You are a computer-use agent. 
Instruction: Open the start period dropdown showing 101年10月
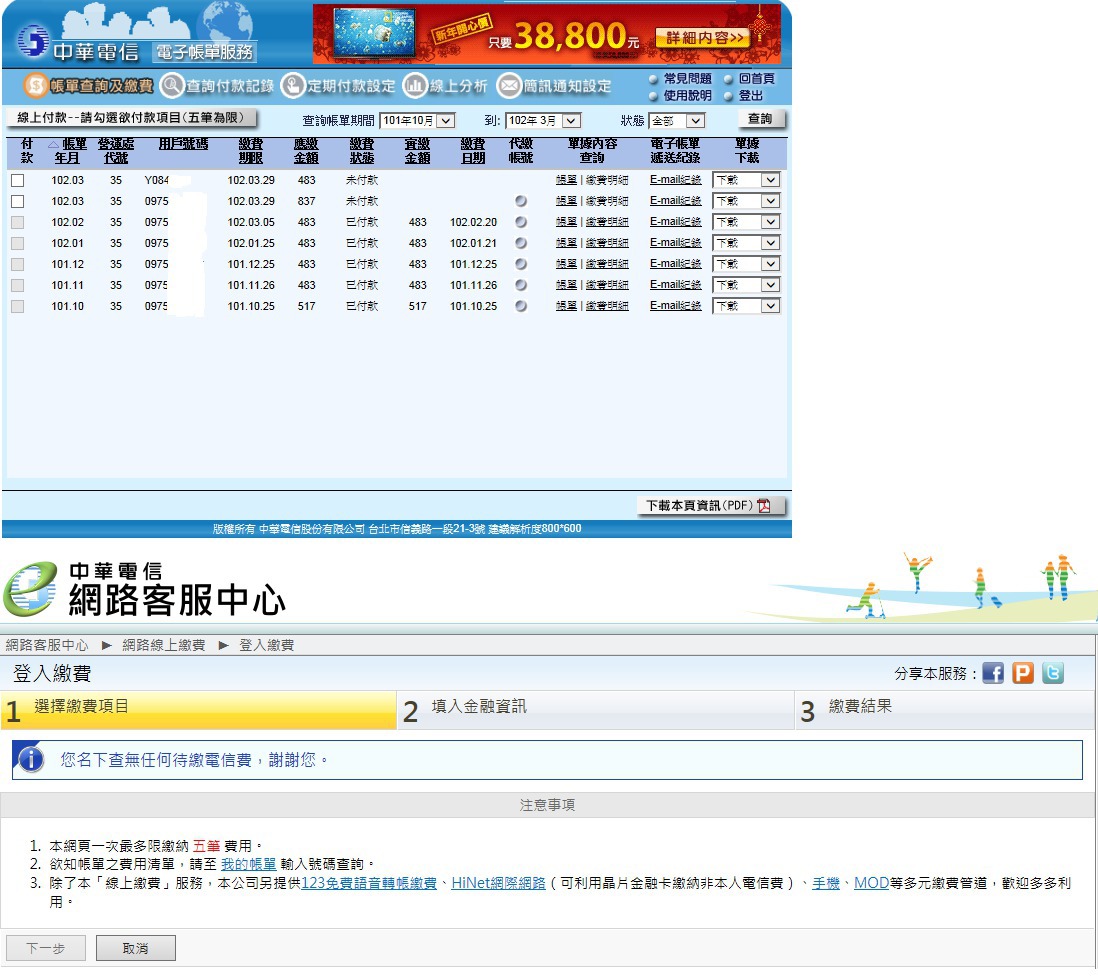pyautogui.click(x=417, y=120)
